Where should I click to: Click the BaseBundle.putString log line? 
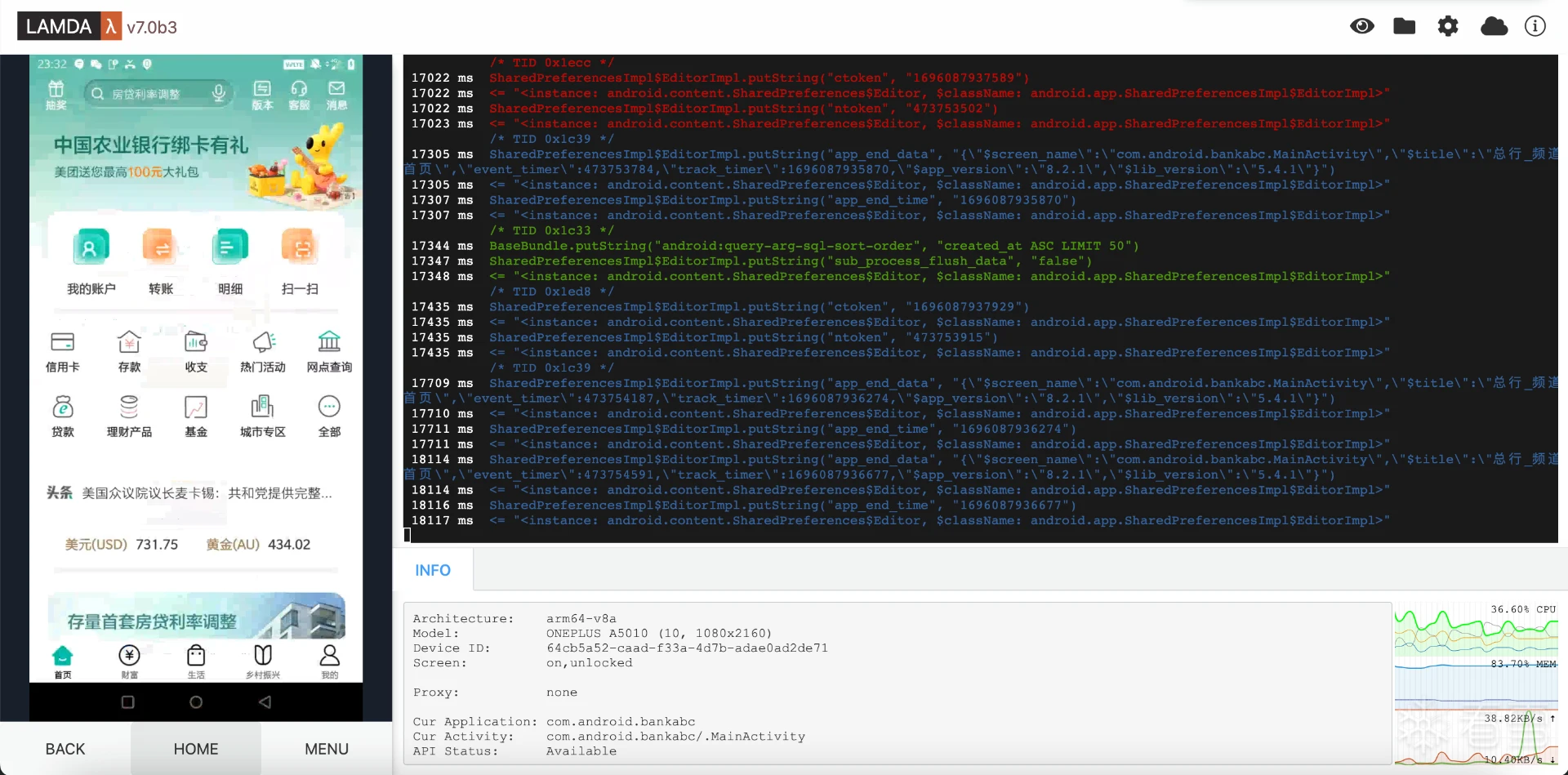pyautogui.click(x=813, y=246)
